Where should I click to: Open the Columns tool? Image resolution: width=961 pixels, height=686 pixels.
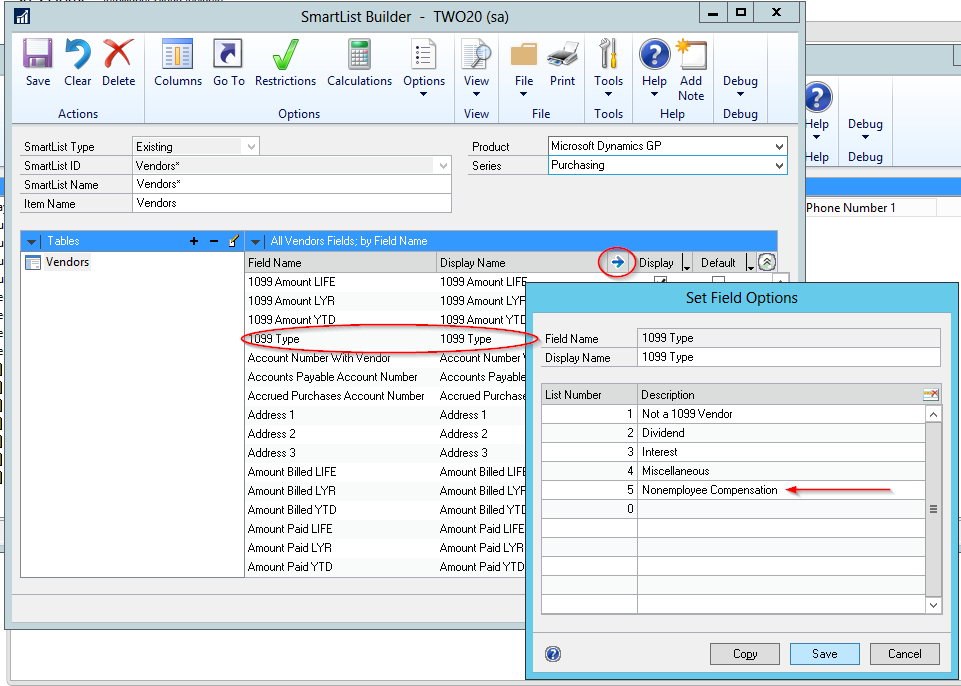click(178, 54)
